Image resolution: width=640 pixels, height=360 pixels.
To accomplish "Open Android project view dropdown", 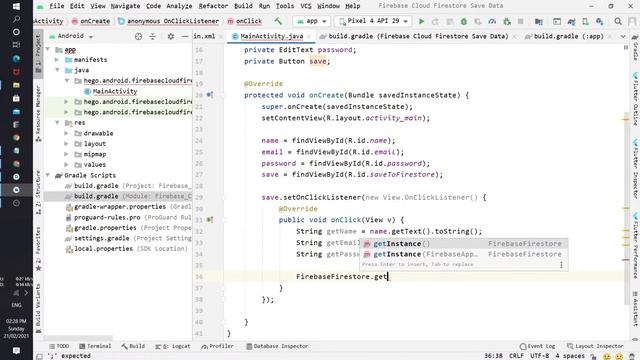I will 71,36.
